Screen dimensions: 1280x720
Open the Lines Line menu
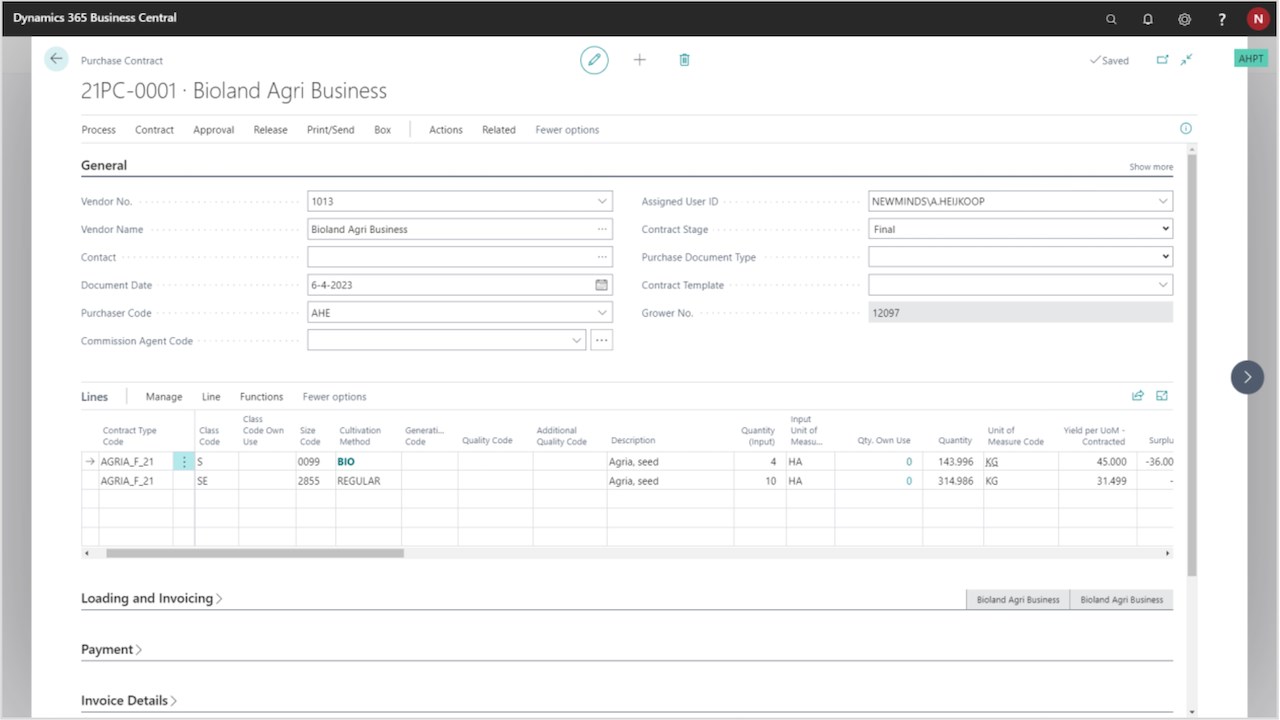(211, 397)
